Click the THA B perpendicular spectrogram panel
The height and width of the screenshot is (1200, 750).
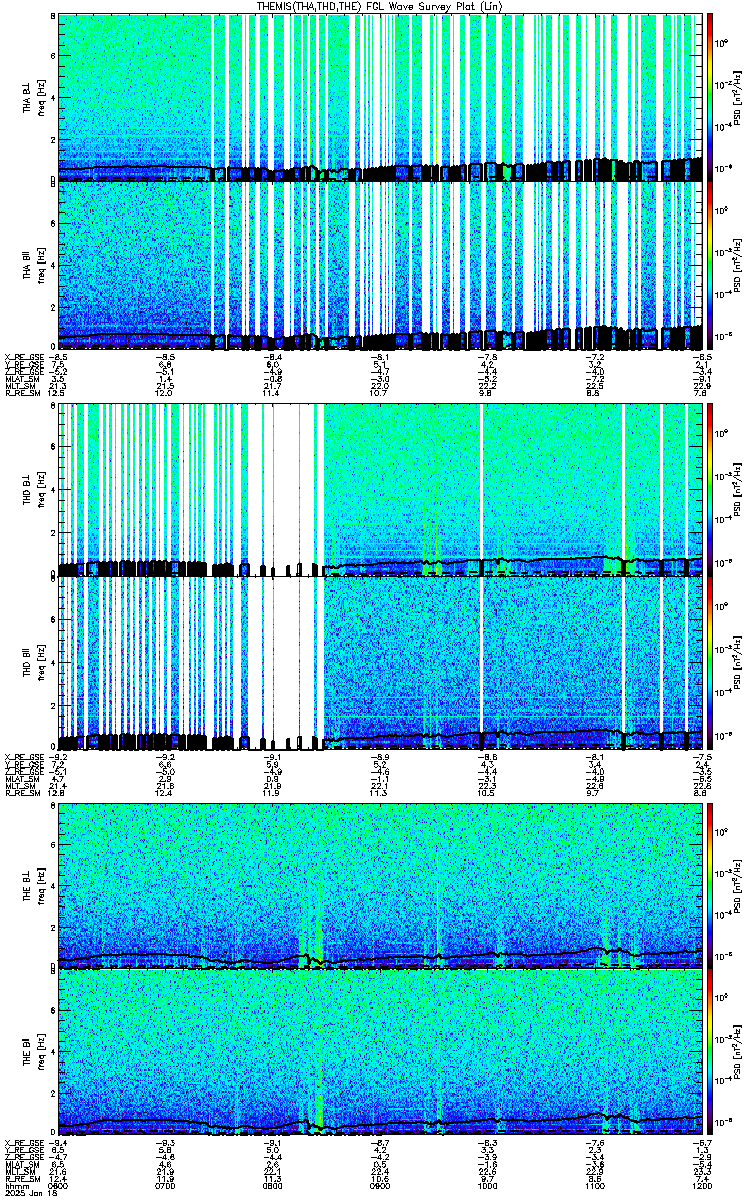381,96
